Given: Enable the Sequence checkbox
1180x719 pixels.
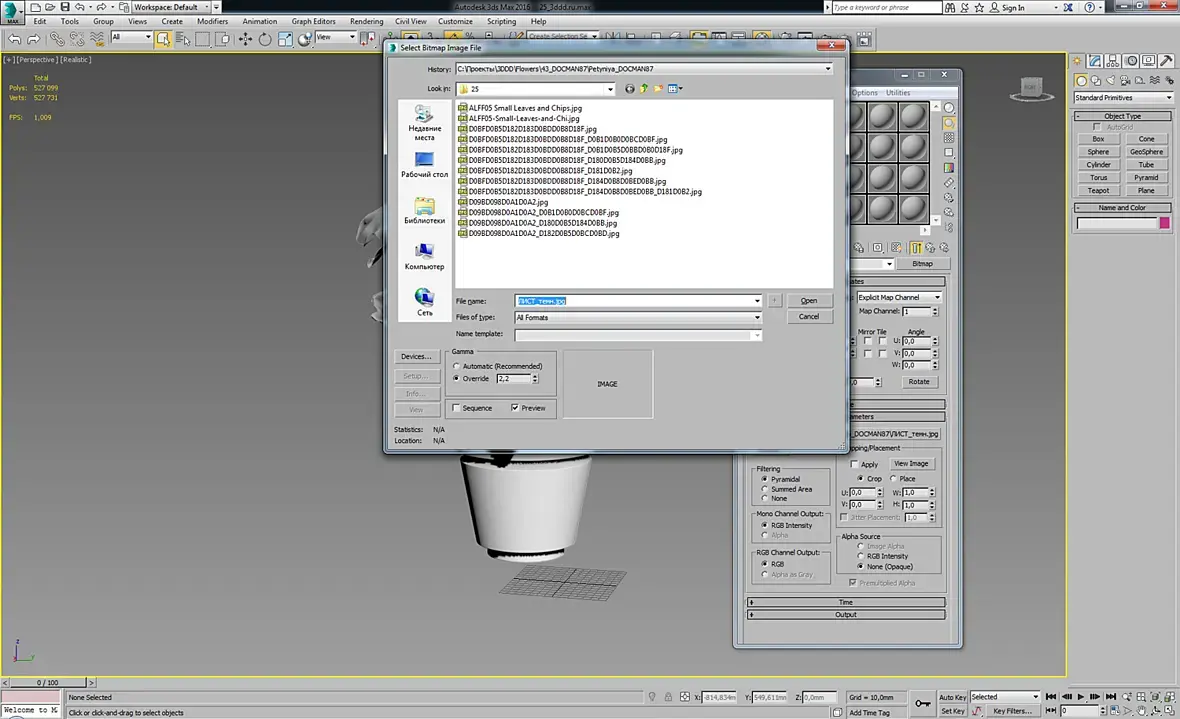Looking at the screenshot, I should pyautogui.click(x=457, y=408).
